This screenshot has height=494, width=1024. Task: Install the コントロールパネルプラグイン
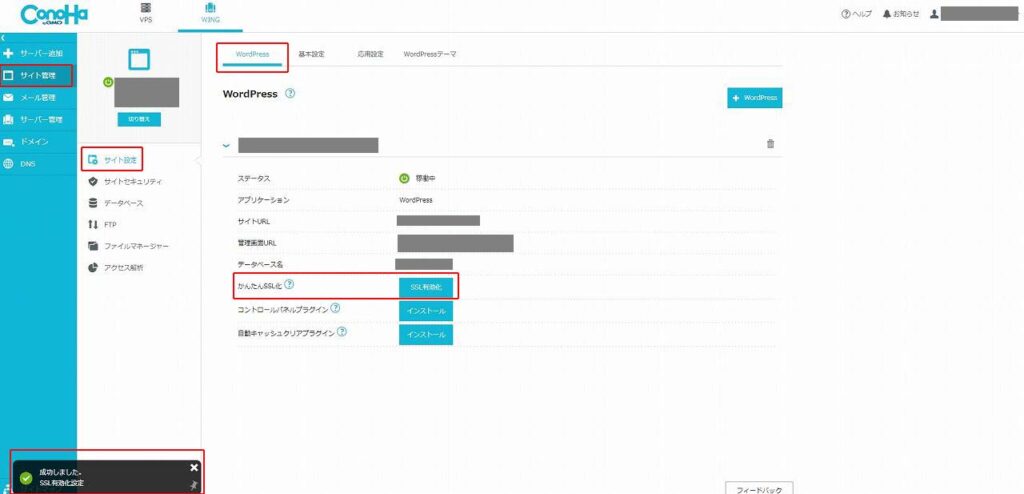pyautogui.click(x=426, y=311)
